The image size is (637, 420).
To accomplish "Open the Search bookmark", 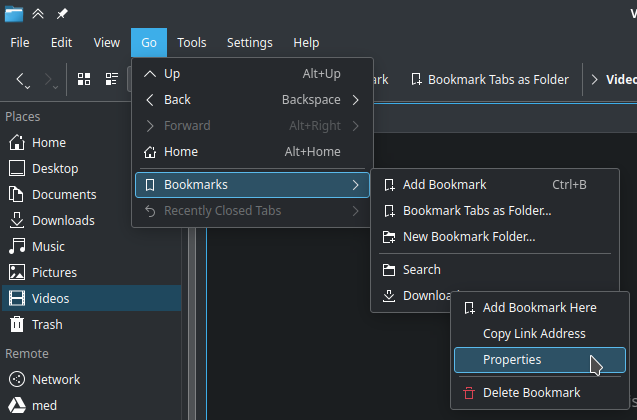I will click(x=495, y=270).
